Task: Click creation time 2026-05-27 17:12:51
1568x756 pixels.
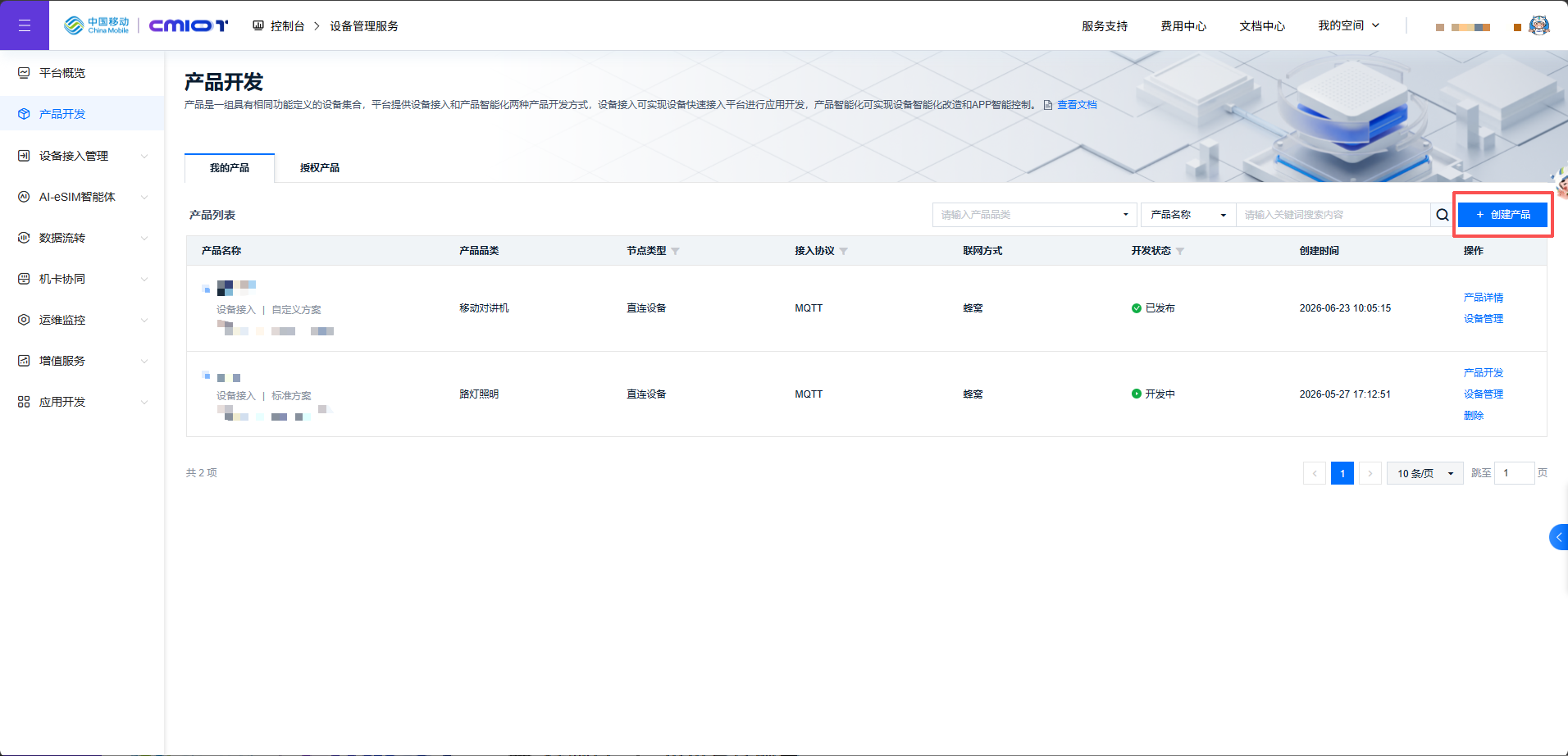Action: (1345, 394)
